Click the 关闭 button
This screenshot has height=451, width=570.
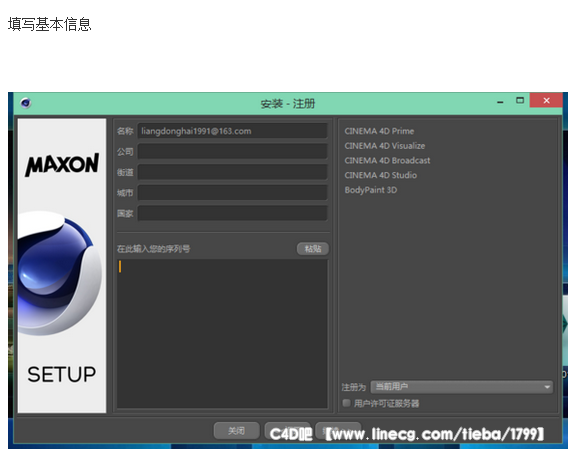(x=236, y=431)
